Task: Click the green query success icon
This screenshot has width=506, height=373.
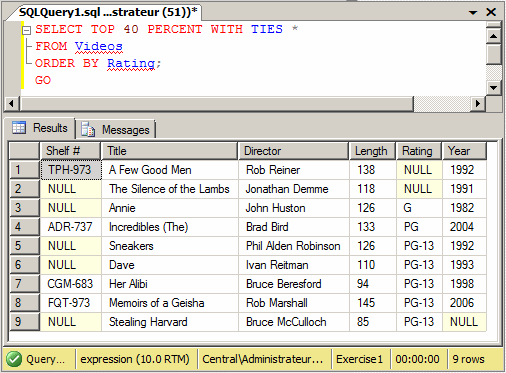Action: tap(14, 359)
